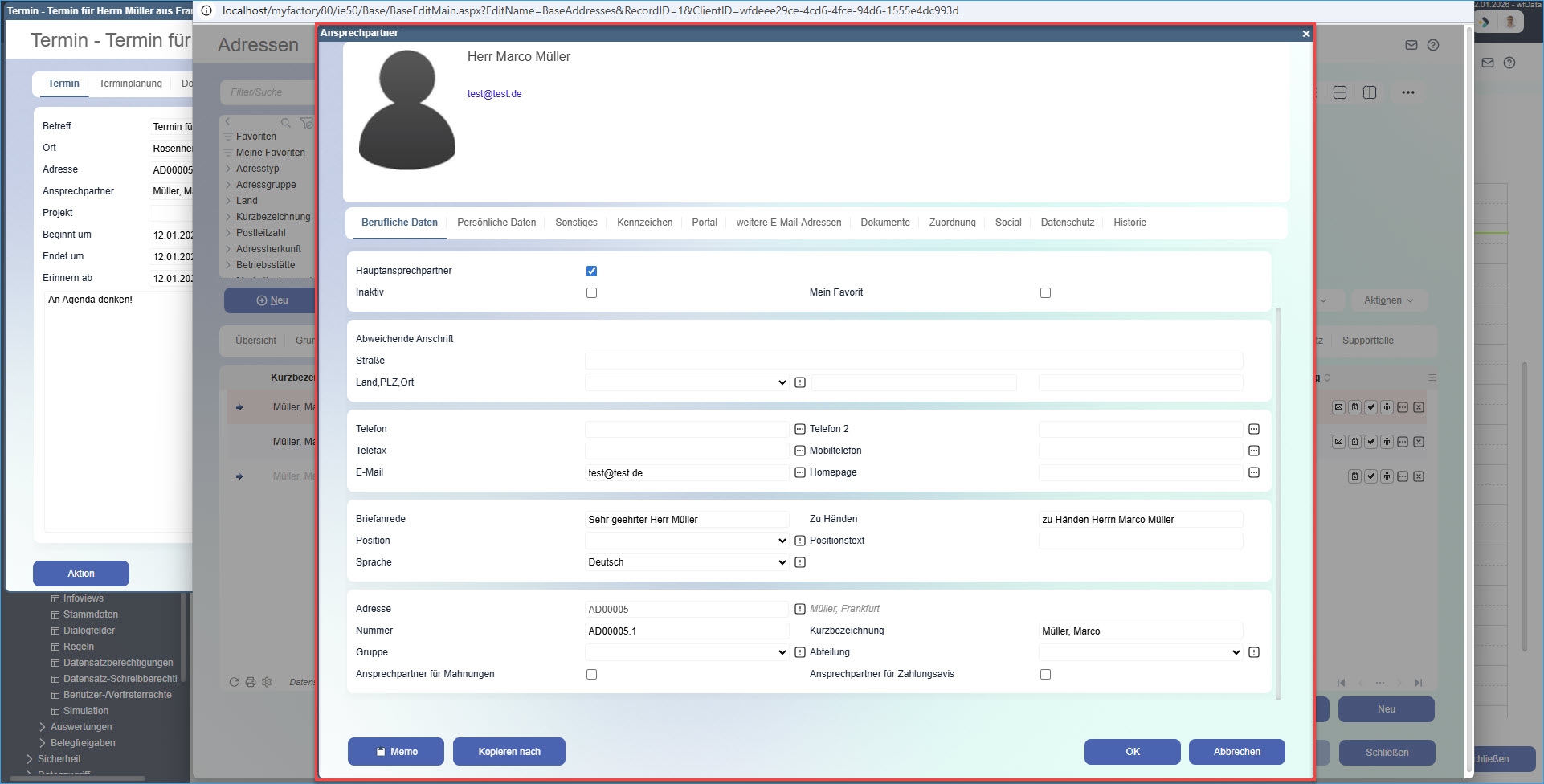
Task: Click the Kopieren nach button
Action: point(509,752)
